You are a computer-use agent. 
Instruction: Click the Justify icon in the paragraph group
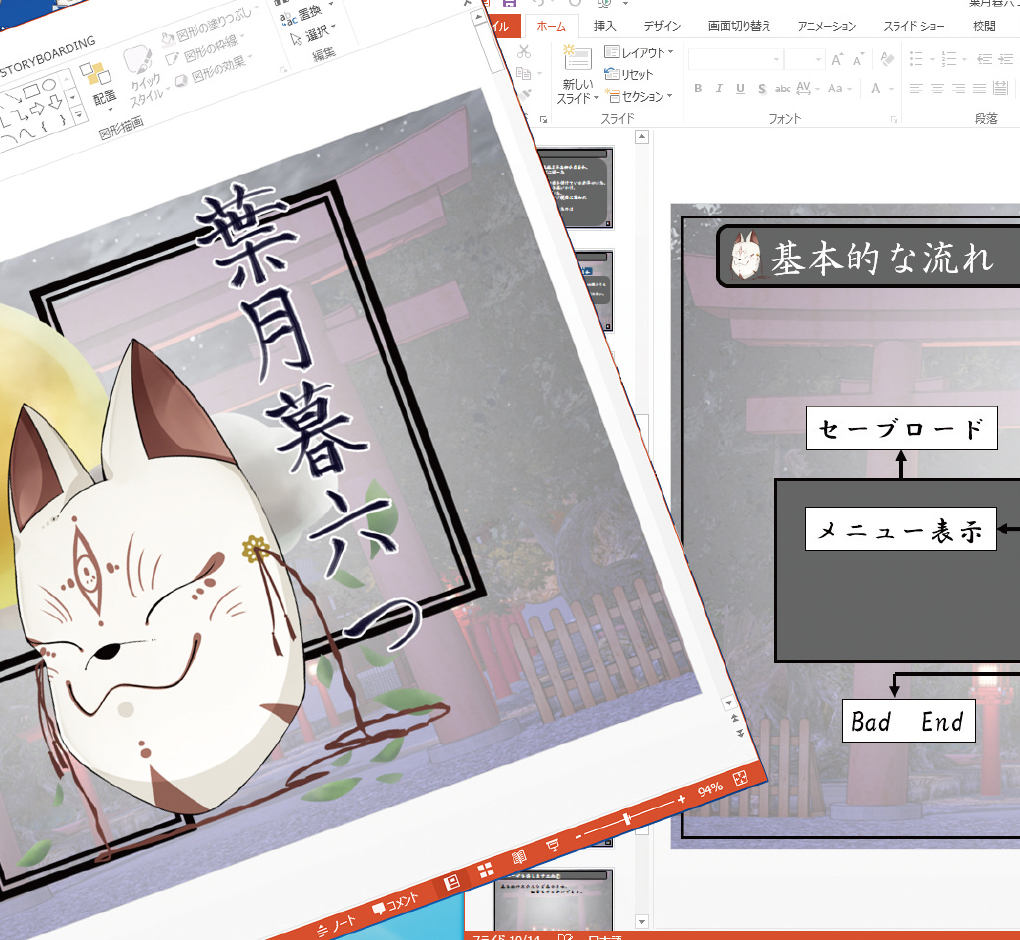click(980, 88)
